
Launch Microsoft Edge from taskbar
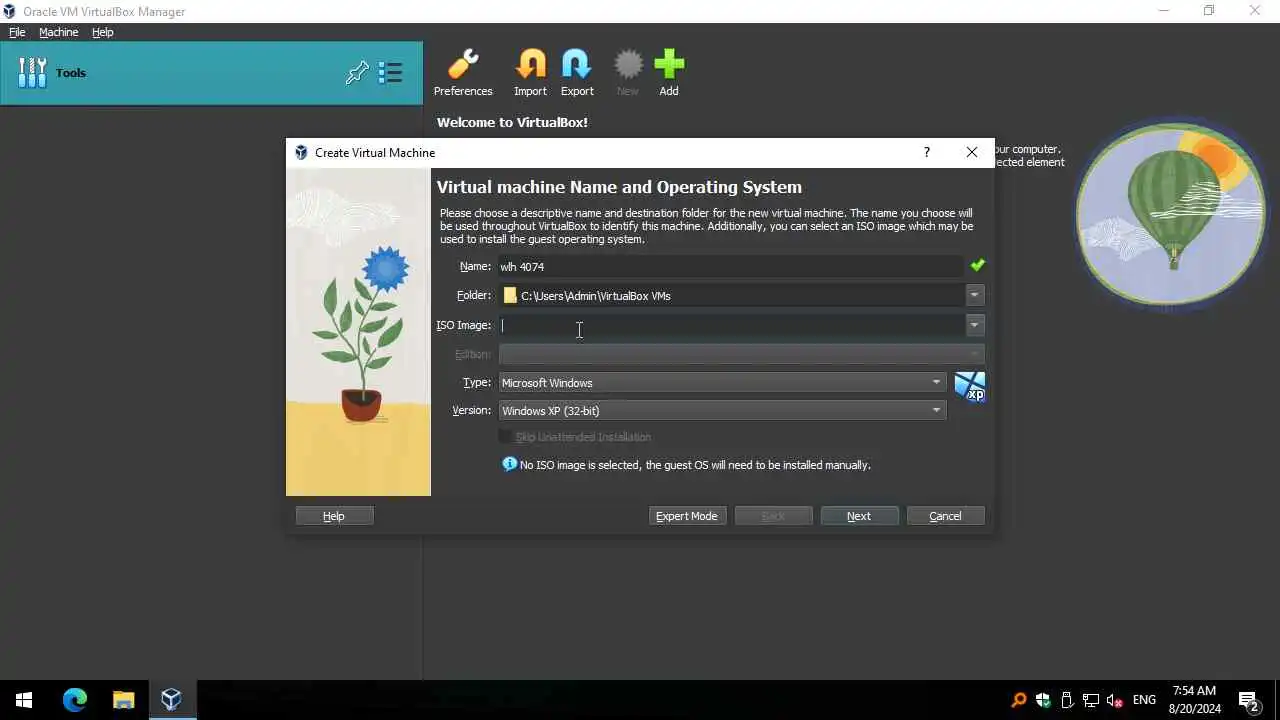[75, 700]
